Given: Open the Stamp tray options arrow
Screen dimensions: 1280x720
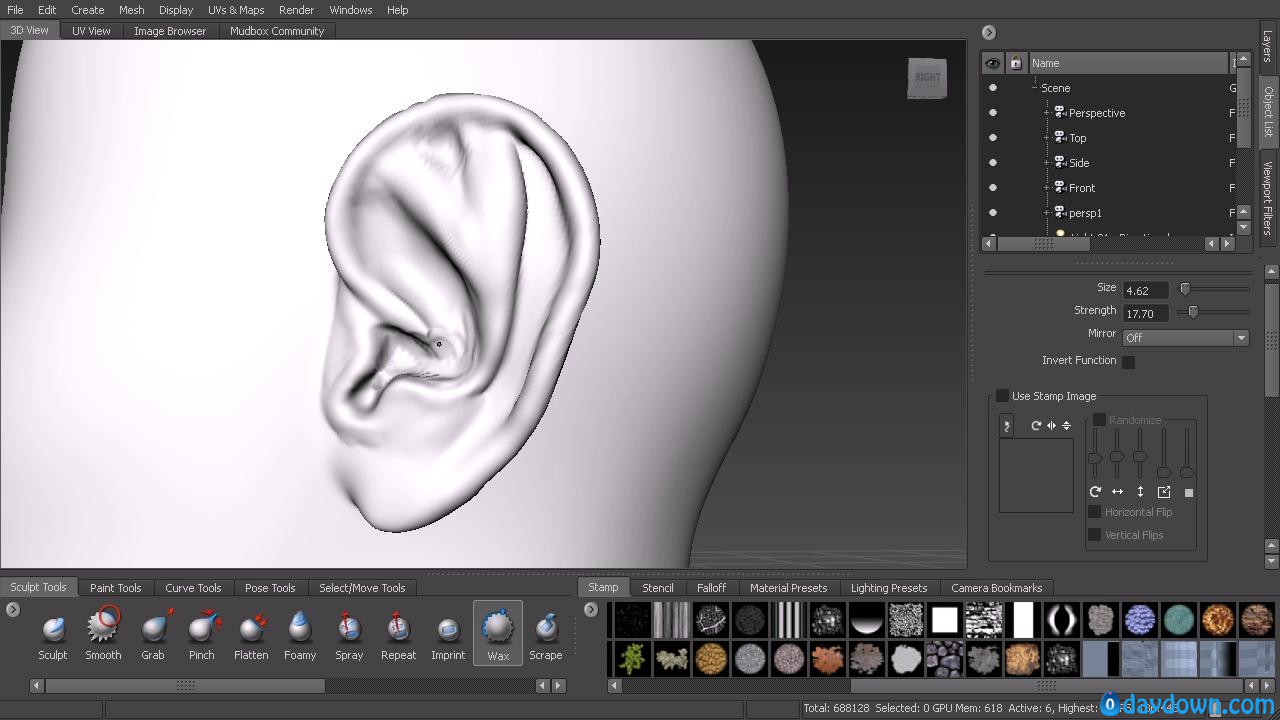Looking at the screenshot, I should point(591,609).
